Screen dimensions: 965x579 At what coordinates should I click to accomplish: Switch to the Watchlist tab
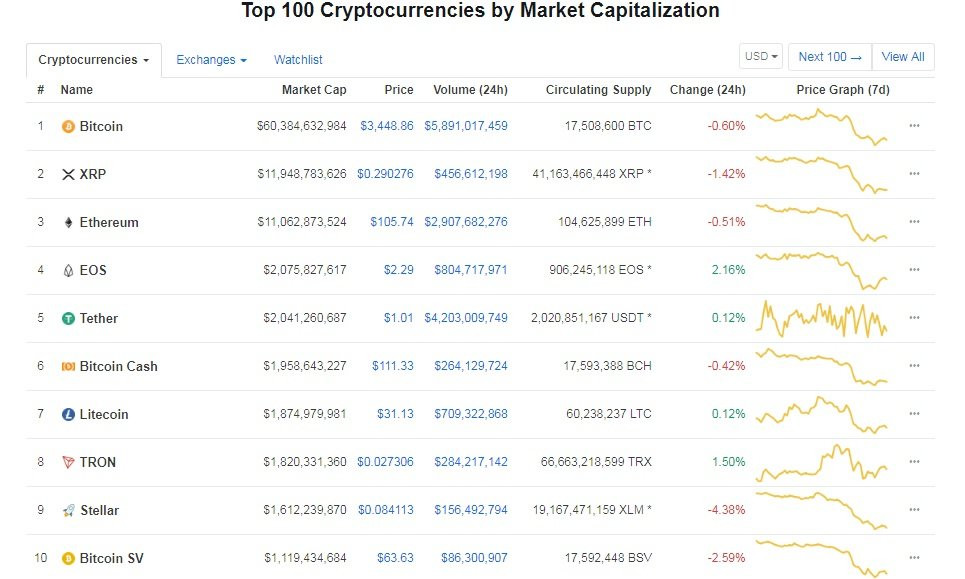tap(298, 60)
